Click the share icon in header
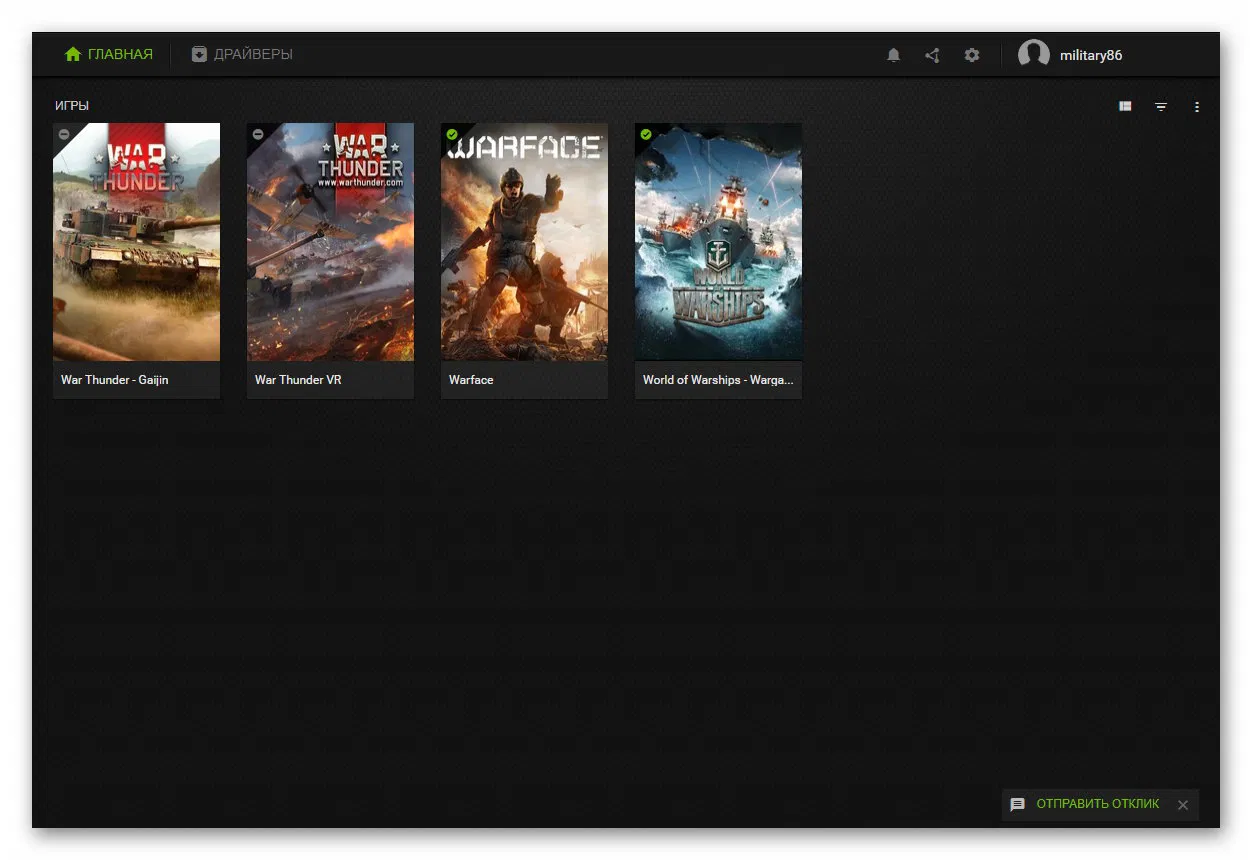Image resolution: width=1252 pixels, height=860 pixels. point(932,55)
